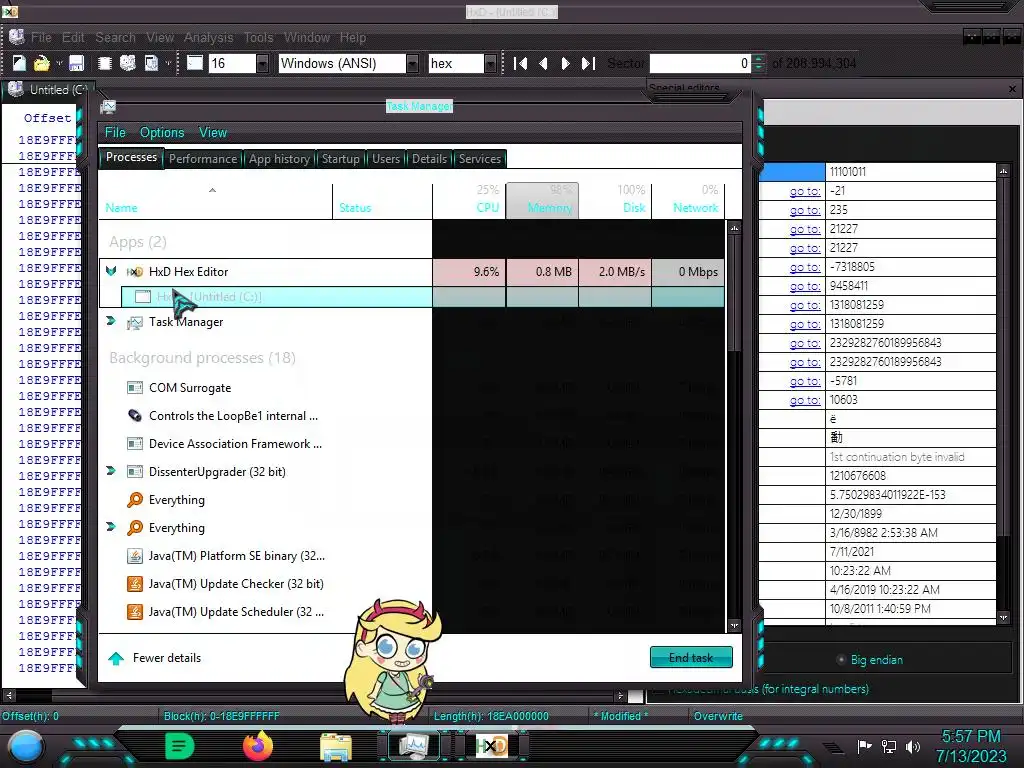Open Firefox from the taskbar
1024x768 pixels.
point(258,746)
